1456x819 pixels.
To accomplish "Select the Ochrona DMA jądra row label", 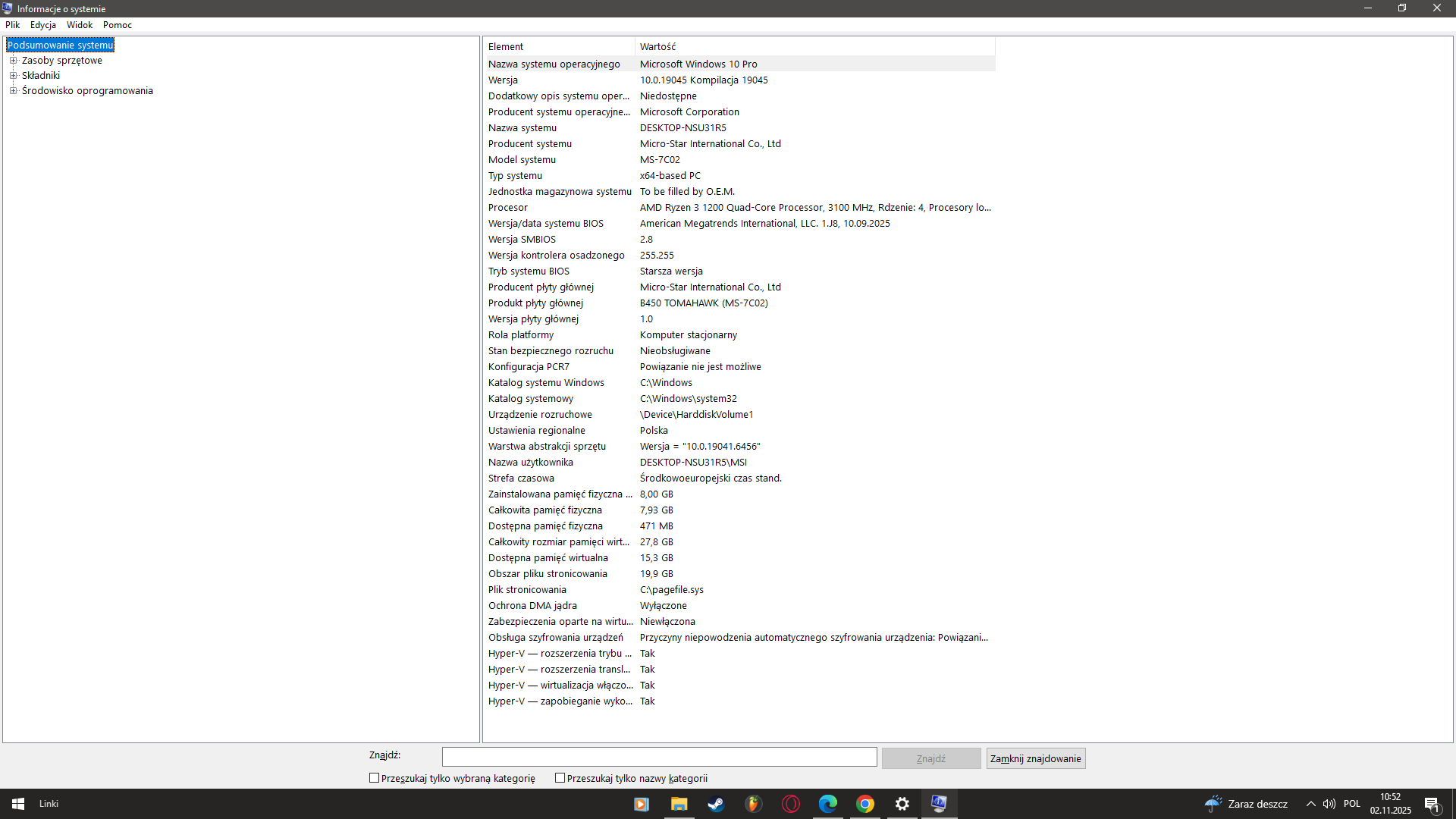I will [532, 606].
